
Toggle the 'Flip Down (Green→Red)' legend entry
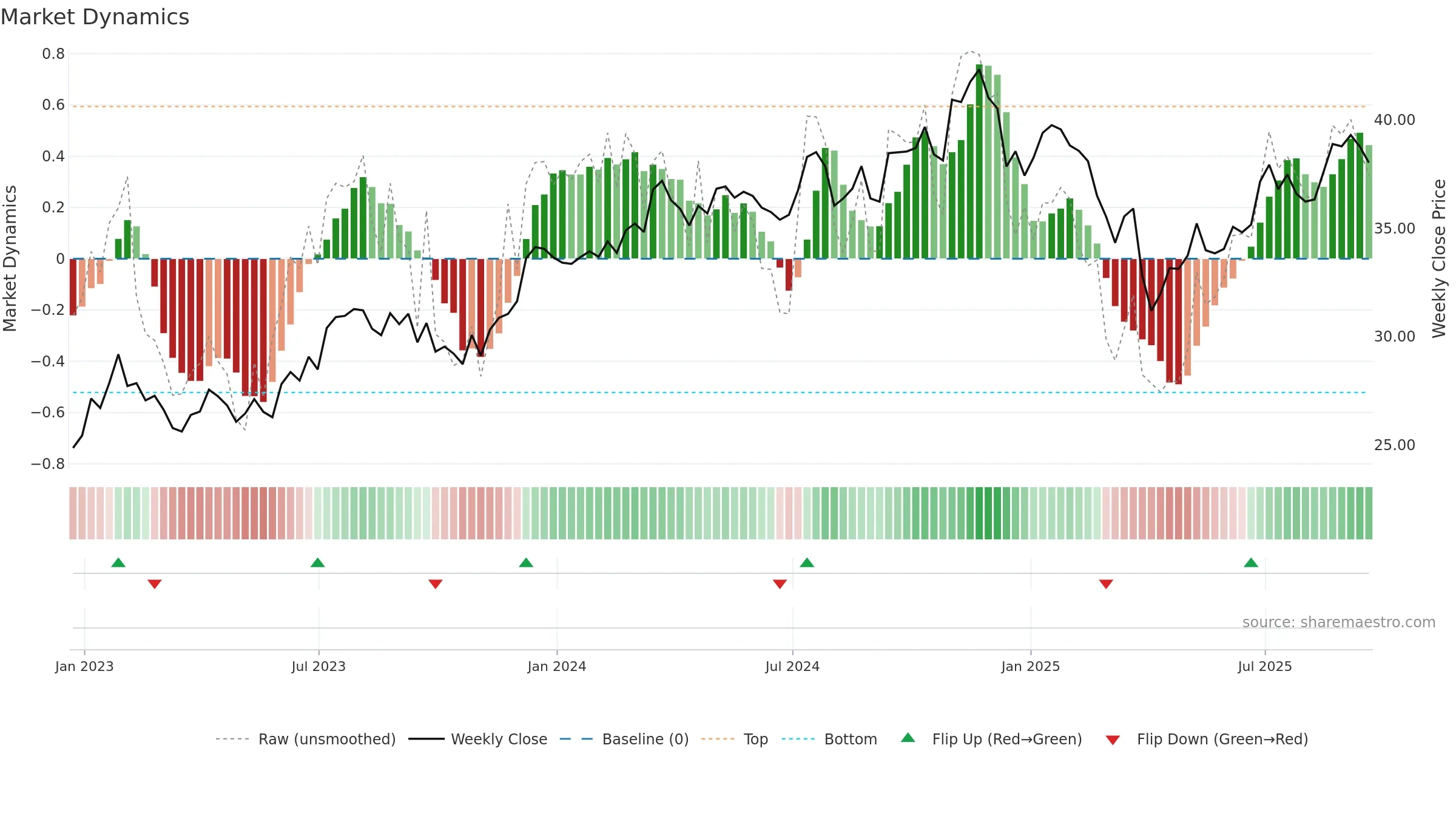click(x=1207, y=739)
